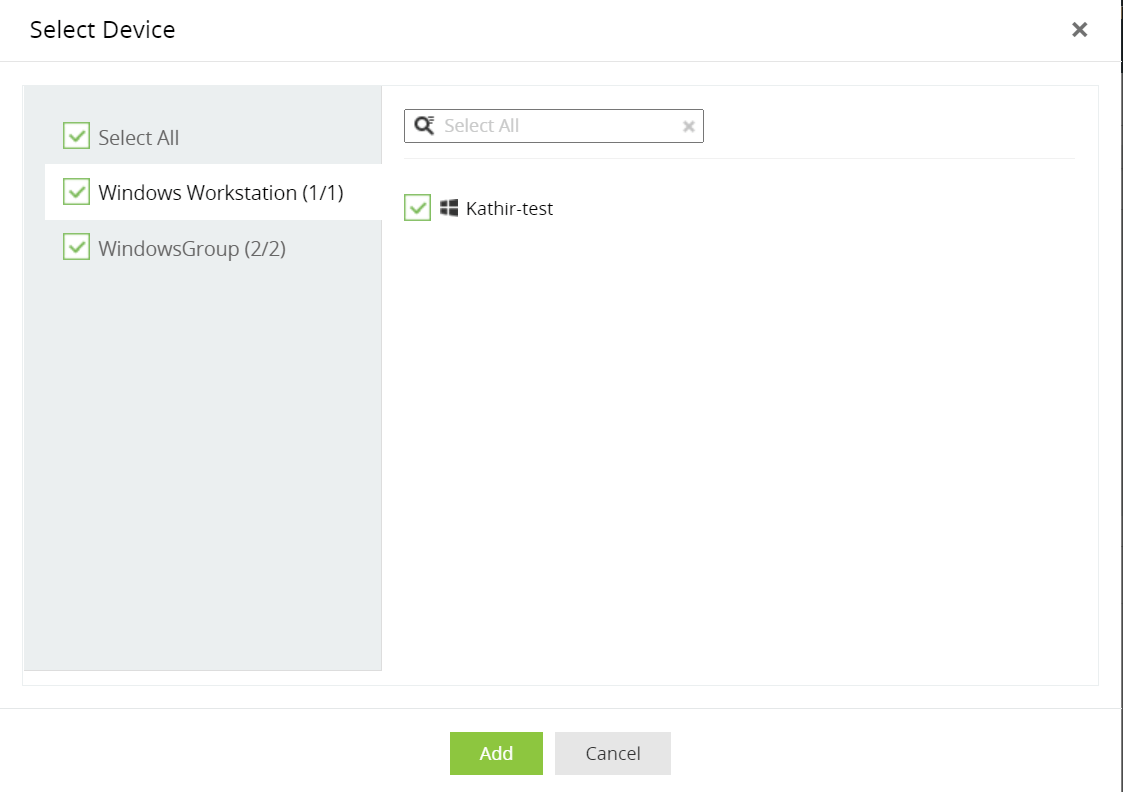Click the X to dismiss Select Device dialog
The height and width of the screenshot is (792, 1123).
tap(1079, 29)
